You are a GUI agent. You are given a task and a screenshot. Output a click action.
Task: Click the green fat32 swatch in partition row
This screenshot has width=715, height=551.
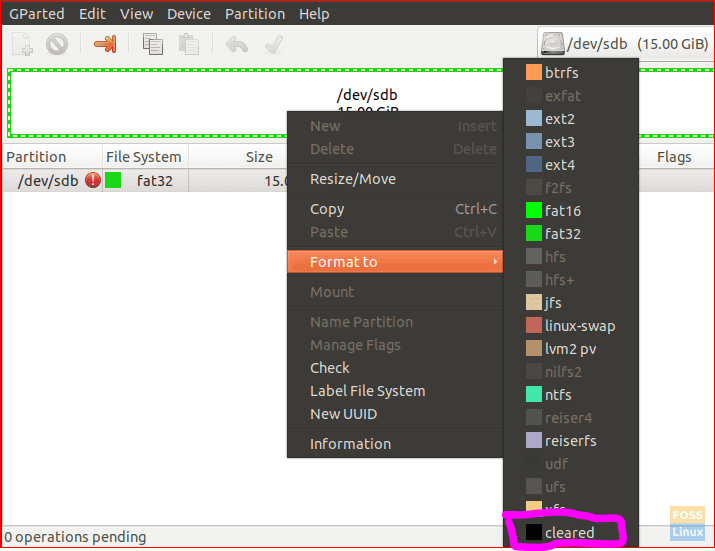click(x=113, y=180)
